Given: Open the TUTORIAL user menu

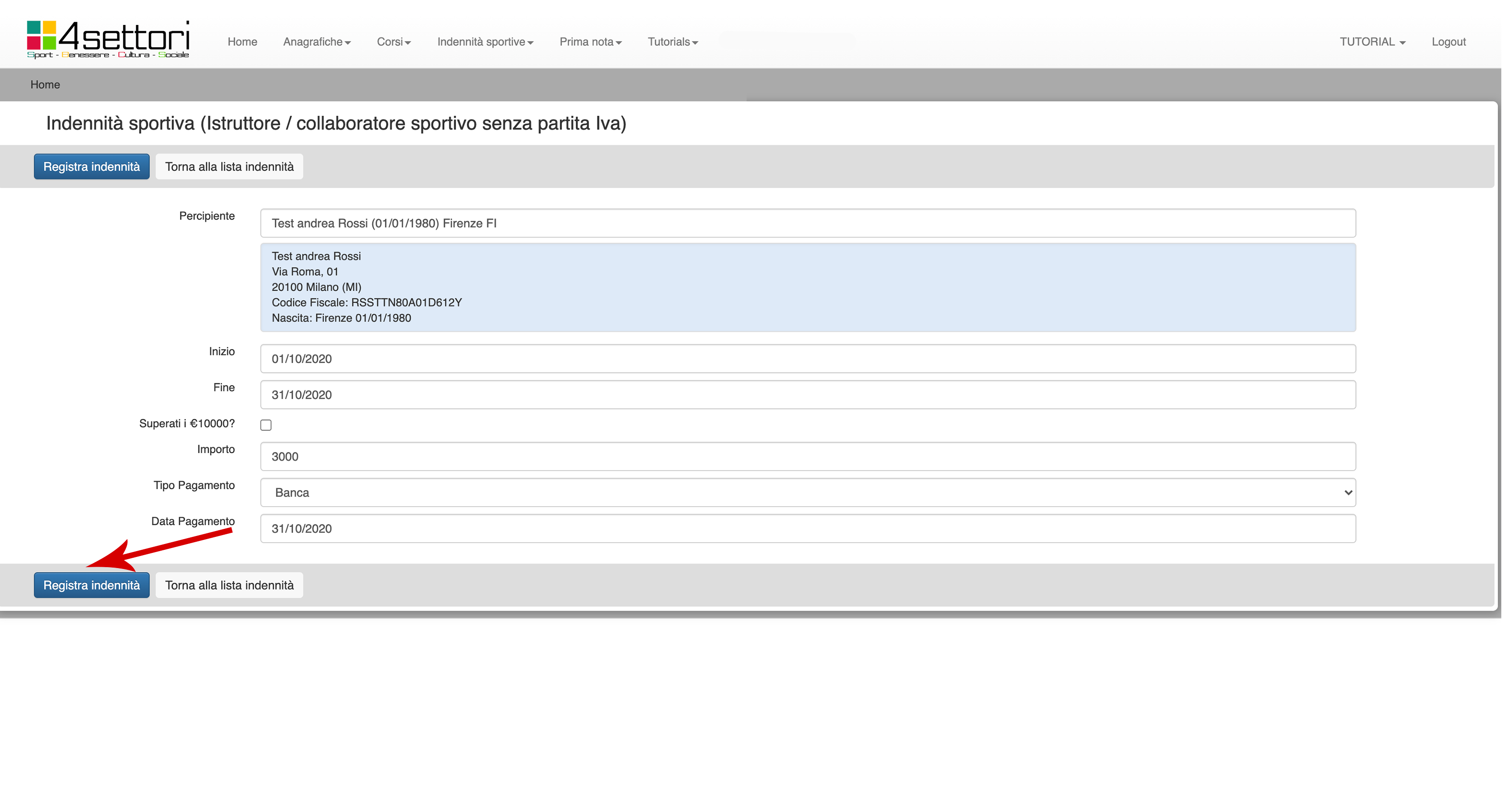Looking at the screenshot, I should [x=1372, y=42].
